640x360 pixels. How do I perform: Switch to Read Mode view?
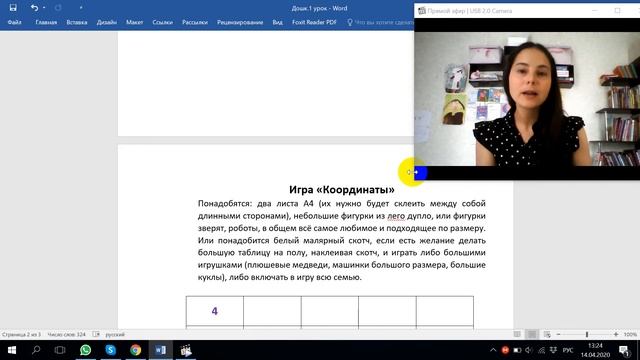[517, 334]
